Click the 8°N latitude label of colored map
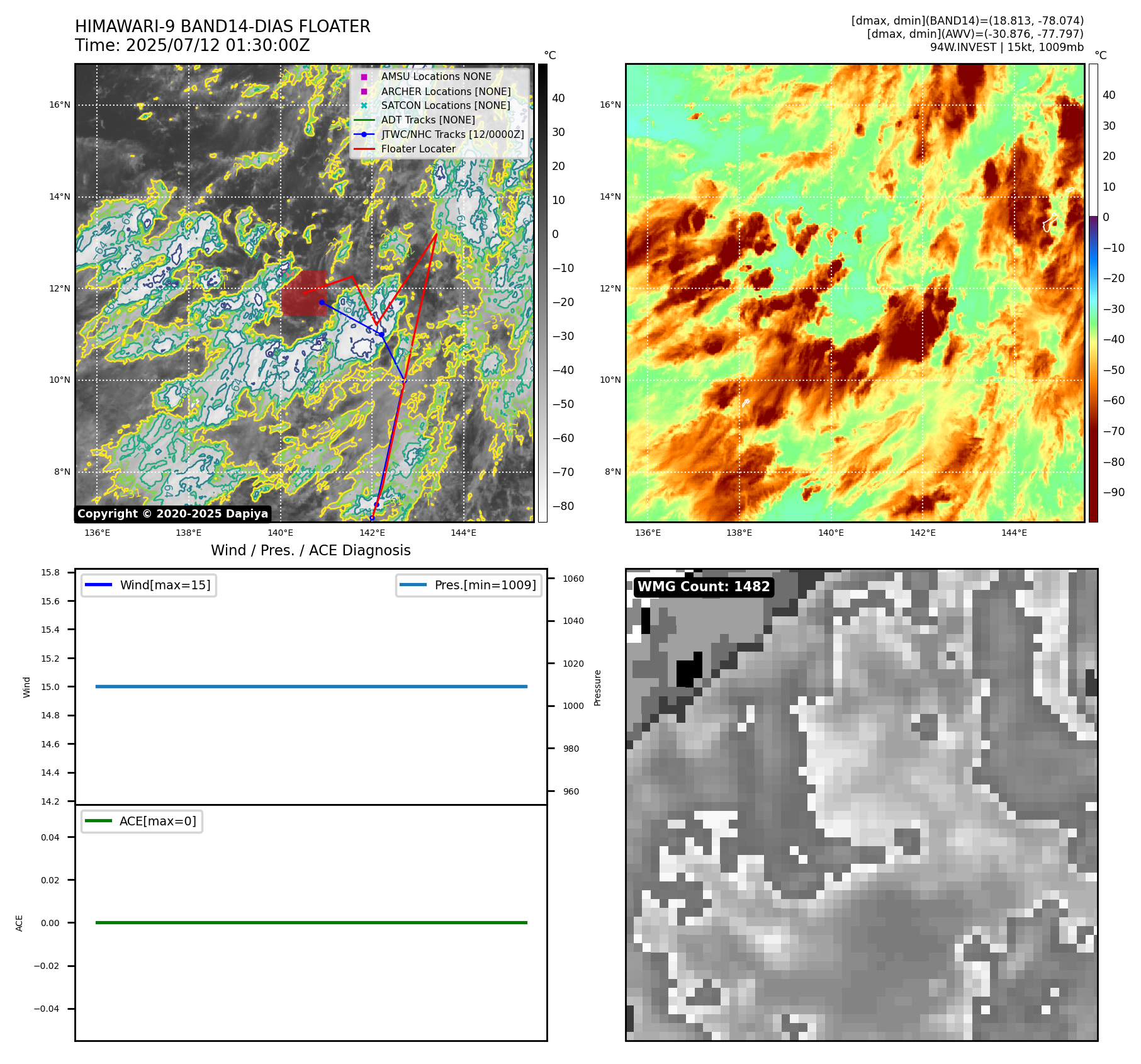1141x1064 pixels. tap(613, 472)
